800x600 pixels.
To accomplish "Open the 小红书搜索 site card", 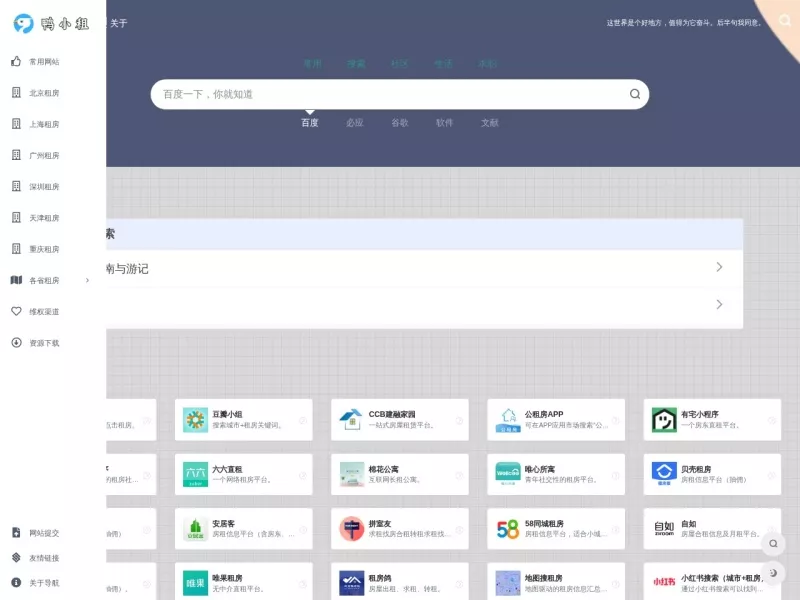I will tap(712, 582).
